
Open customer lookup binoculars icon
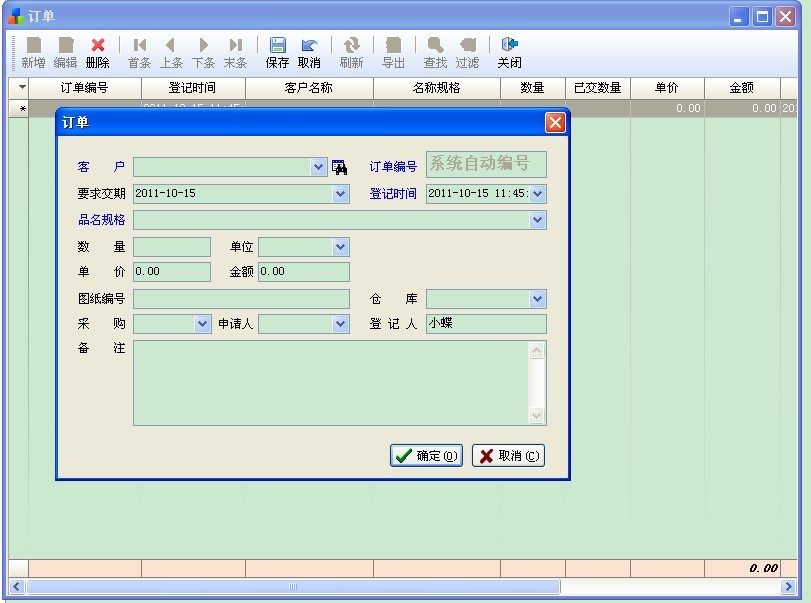click(x=340, y=167)
